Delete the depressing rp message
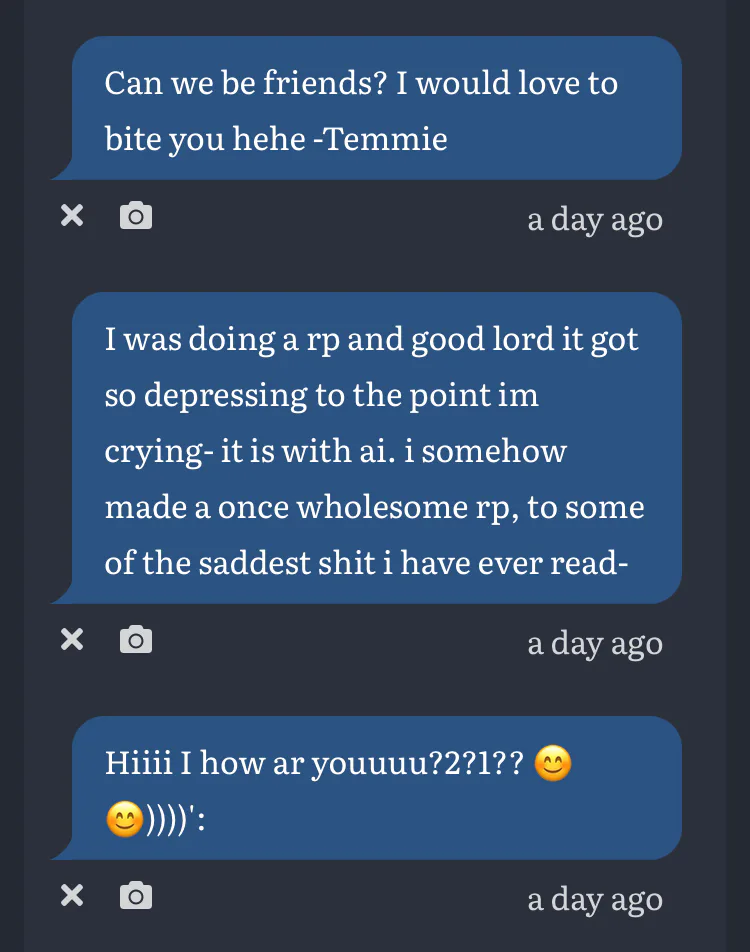 tap(72, 639)
